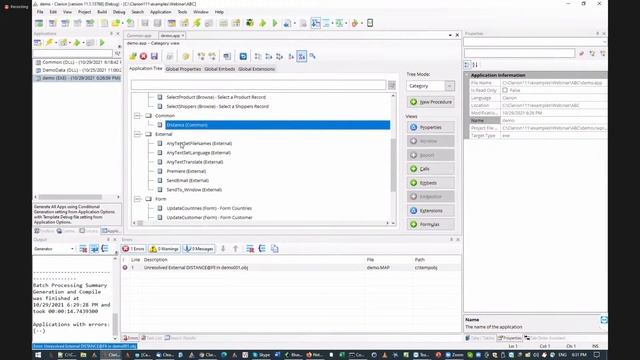Switch to Global Embeds tab
This screenshot has height=360, width=640.
click(x=220, y=69)
